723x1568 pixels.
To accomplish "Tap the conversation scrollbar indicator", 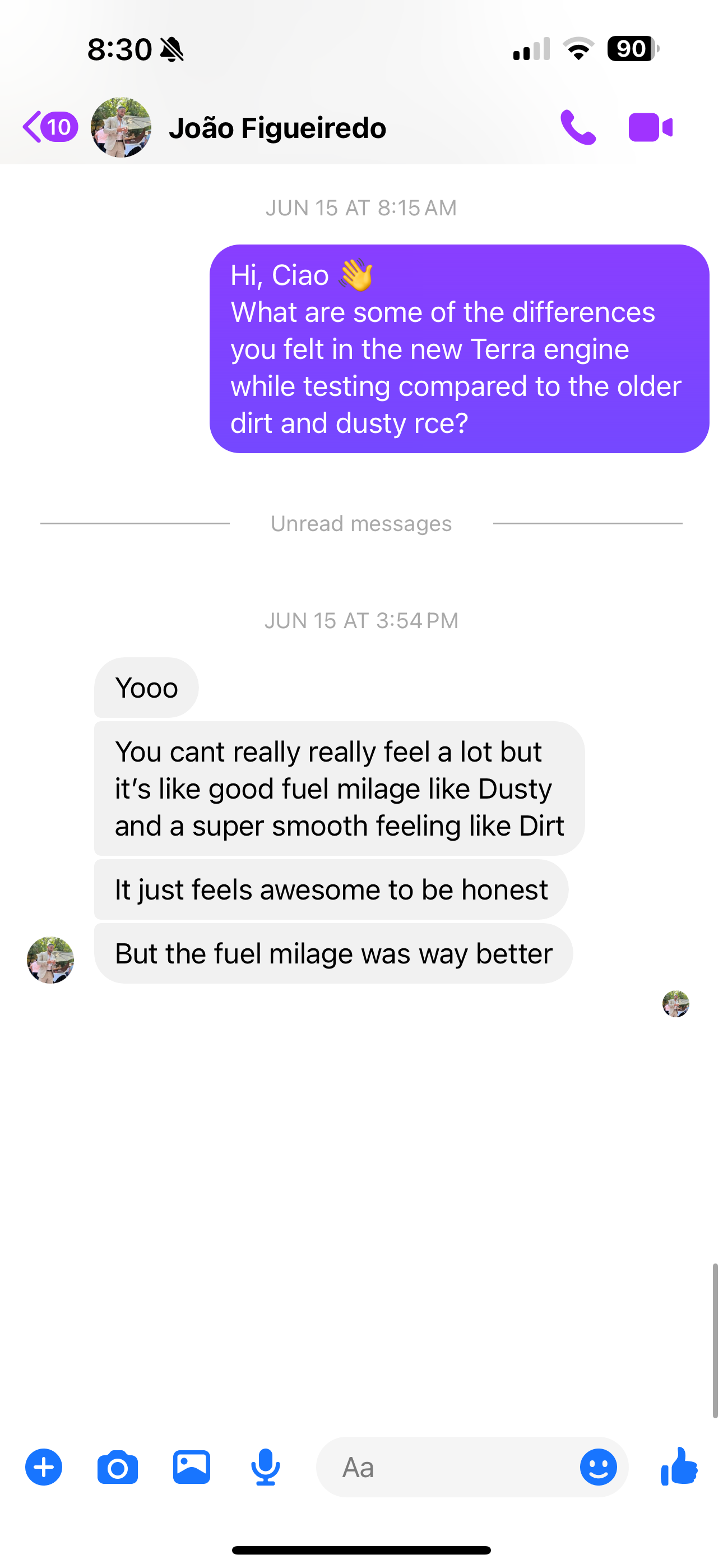I will [x=715, y=1340].
